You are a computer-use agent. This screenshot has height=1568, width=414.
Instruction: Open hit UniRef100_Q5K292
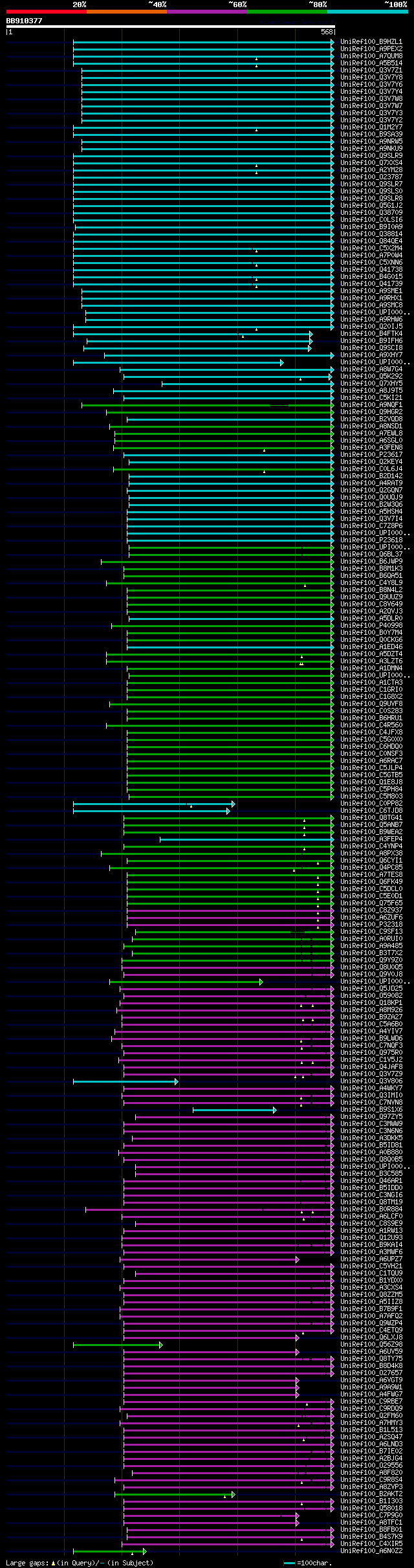(x=371, y=376)
